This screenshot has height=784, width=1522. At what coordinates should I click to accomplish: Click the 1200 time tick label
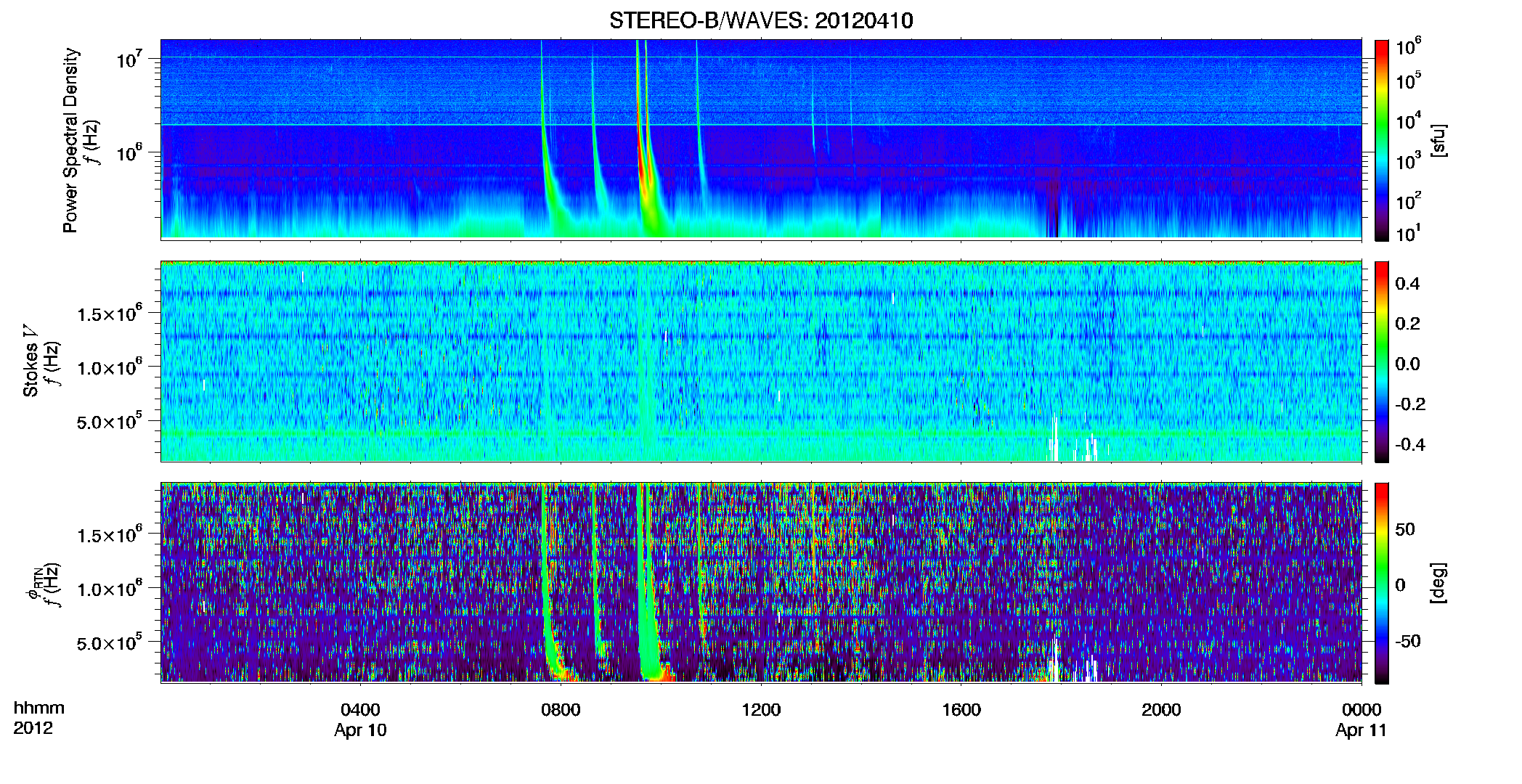[761, 709]
